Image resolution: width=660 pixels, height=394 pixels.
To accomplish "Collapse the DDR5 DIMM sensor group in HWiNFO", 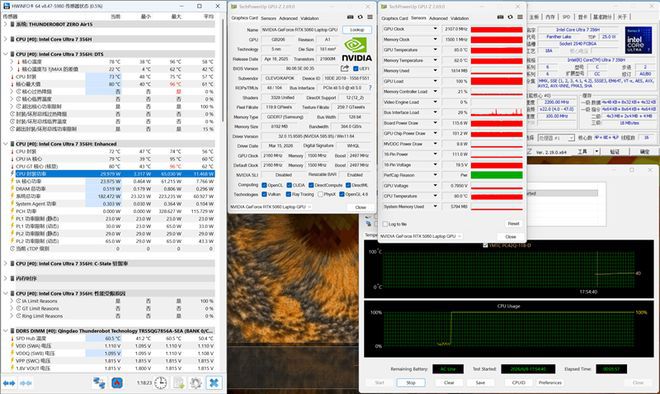I will (x=5, y=331).
